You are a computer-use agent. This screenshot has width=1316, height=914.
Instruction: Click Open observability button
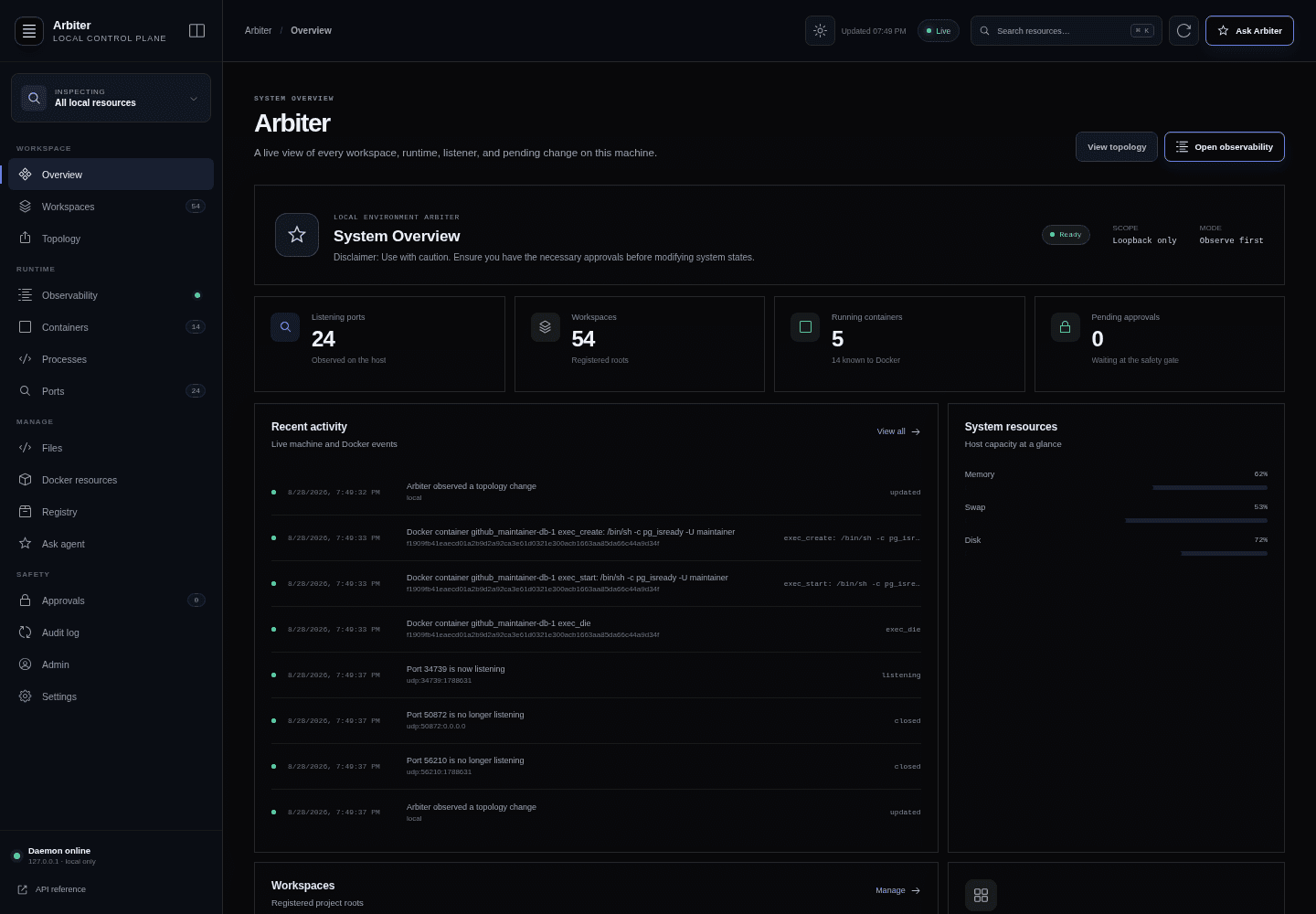(x=1225, y=147)
